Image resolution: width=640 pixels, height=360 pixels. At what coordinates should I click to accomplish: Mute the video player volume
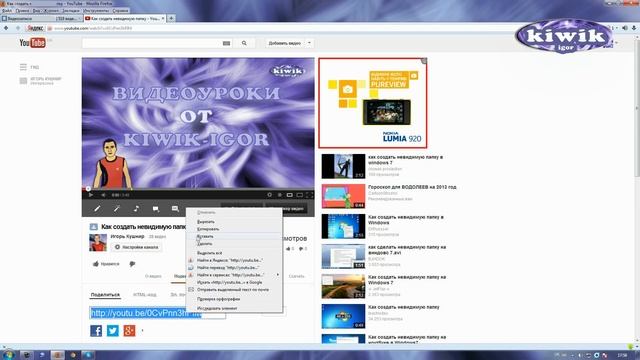click(103, 195)
